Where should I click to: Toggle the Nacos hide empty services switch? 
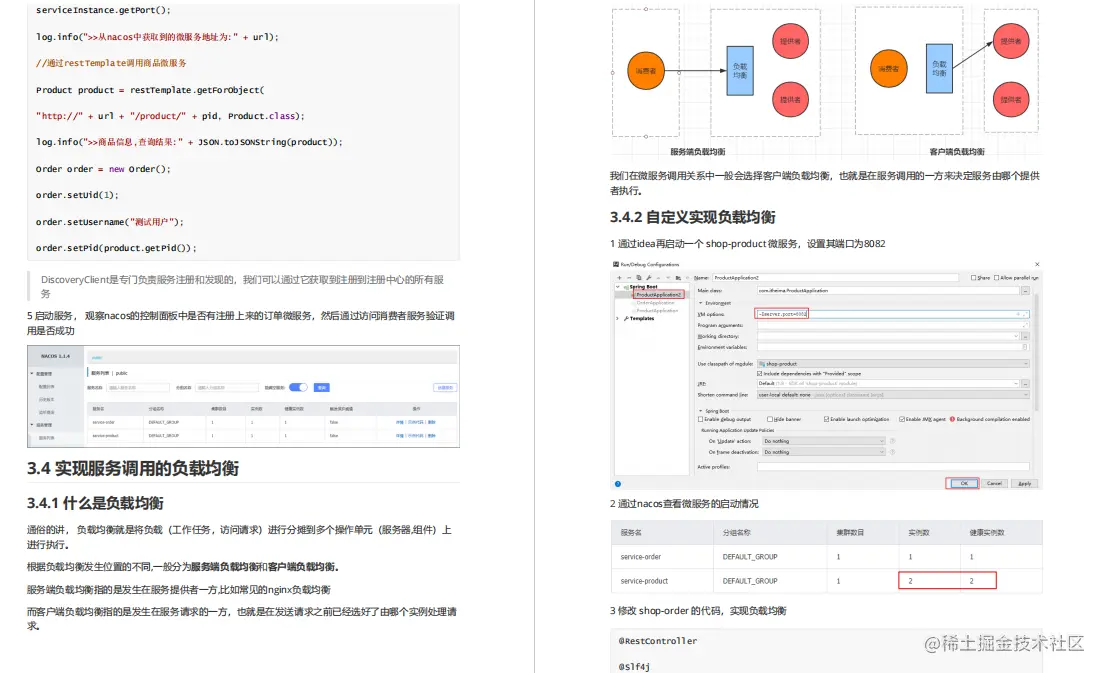point(298,387)
